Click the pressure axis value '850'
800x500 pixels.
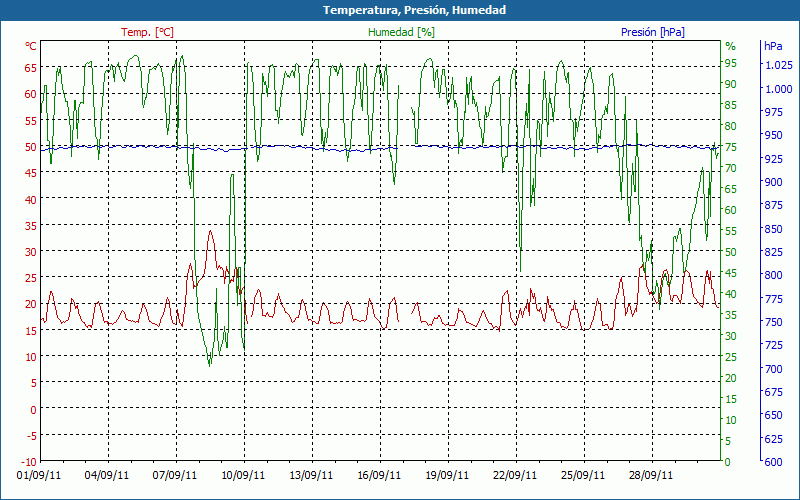[773, 229]
